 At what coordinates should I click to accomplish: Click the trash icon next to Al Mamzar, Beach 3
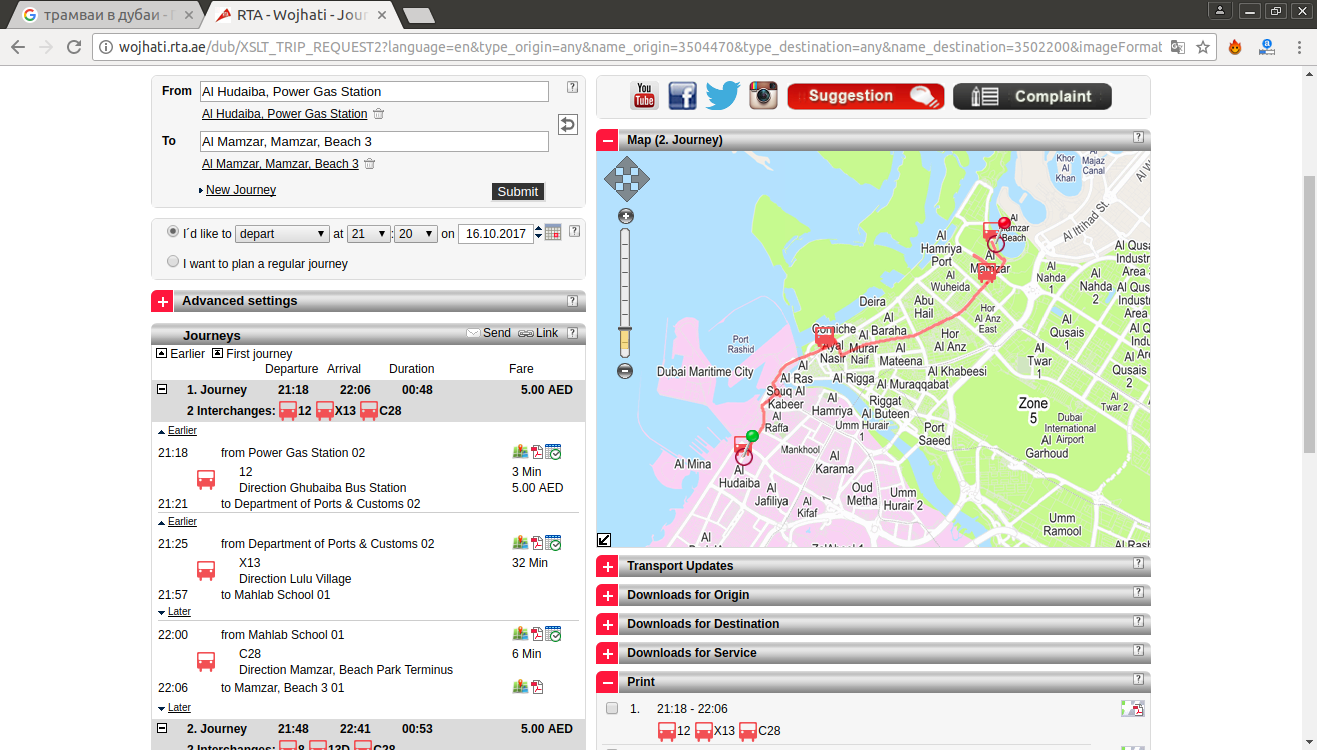pyautogui.click(x=369, y=163)
